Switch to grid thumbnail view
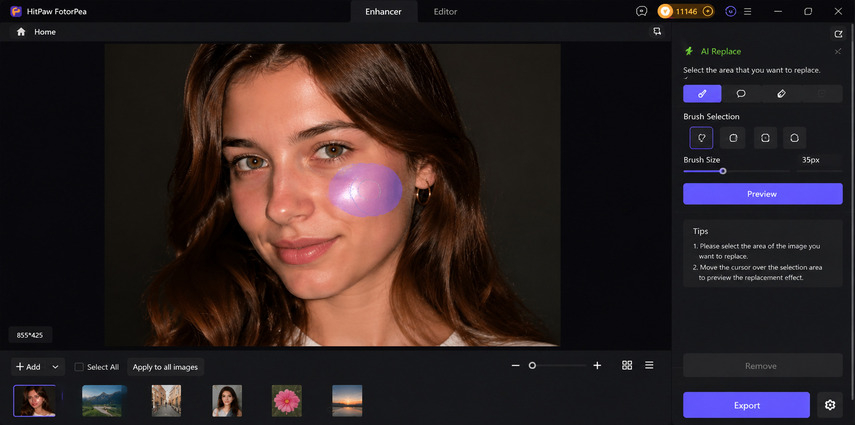Viewport: 855px width, 425px height. 627,365
